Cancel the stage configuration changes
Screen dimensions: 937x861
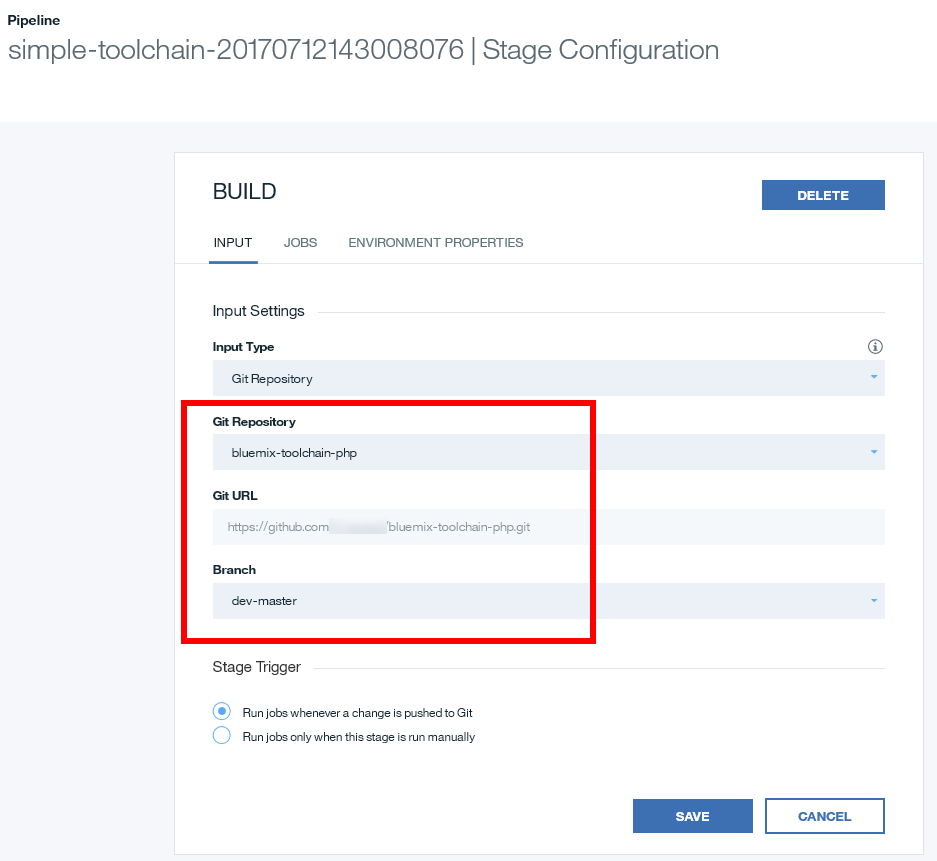coord(825,816)
